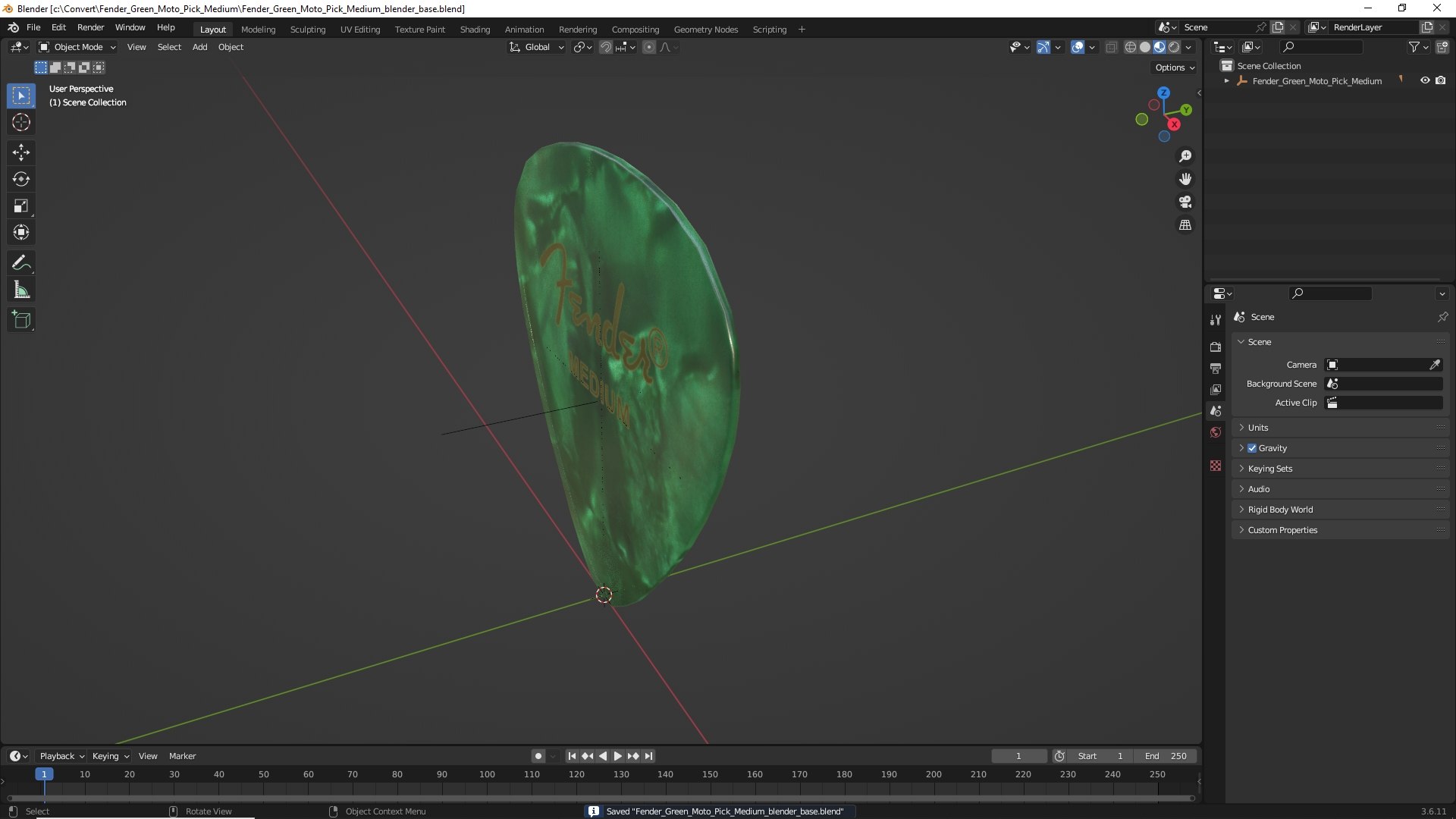Toggle snapping magnet icon
The image size is (1456, 819).
(x=606, y=47)
